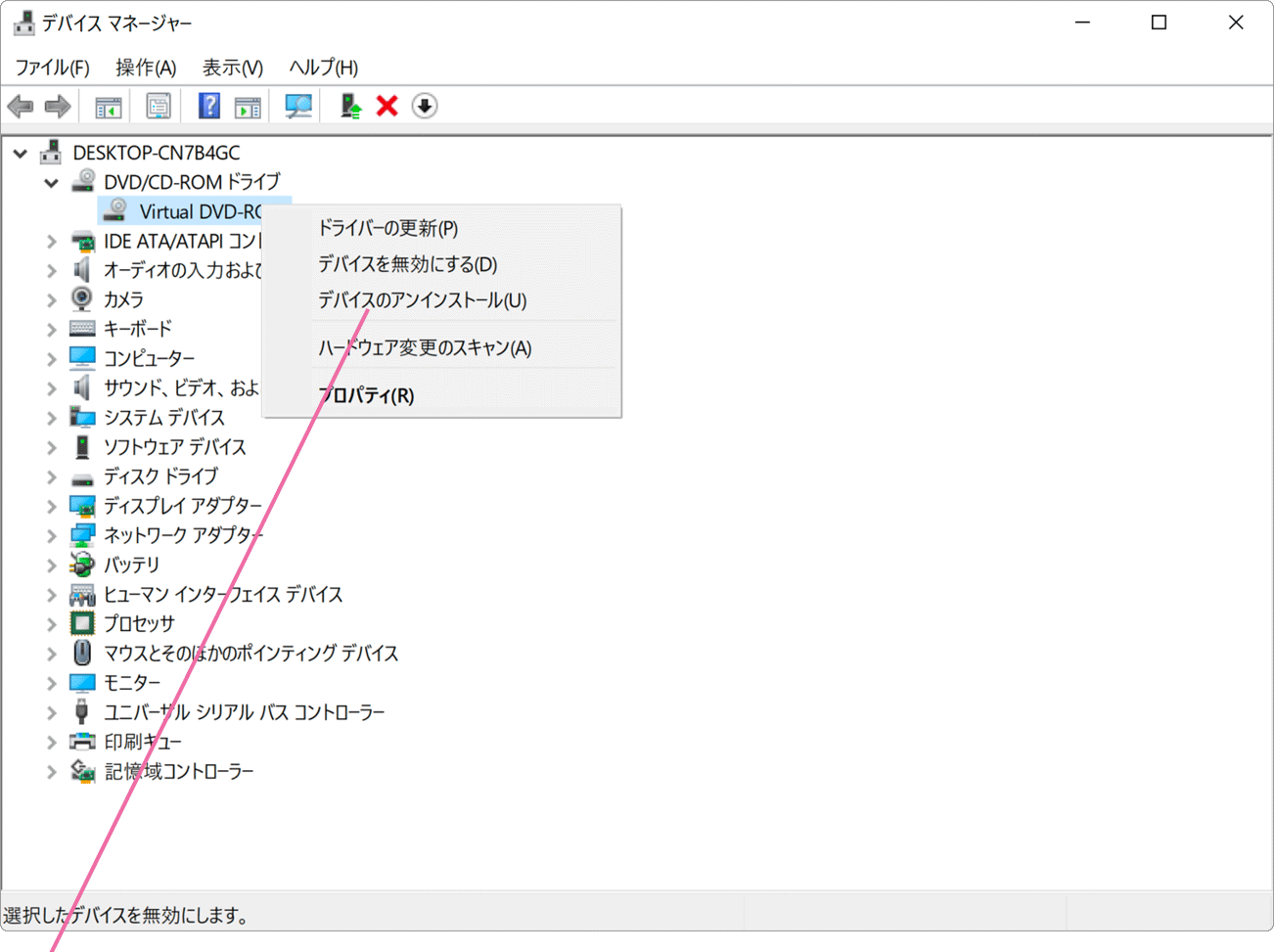Click the Back arrow toolbar icon
The width and height of the screenshot is (1274, 952).
[21, 106]
